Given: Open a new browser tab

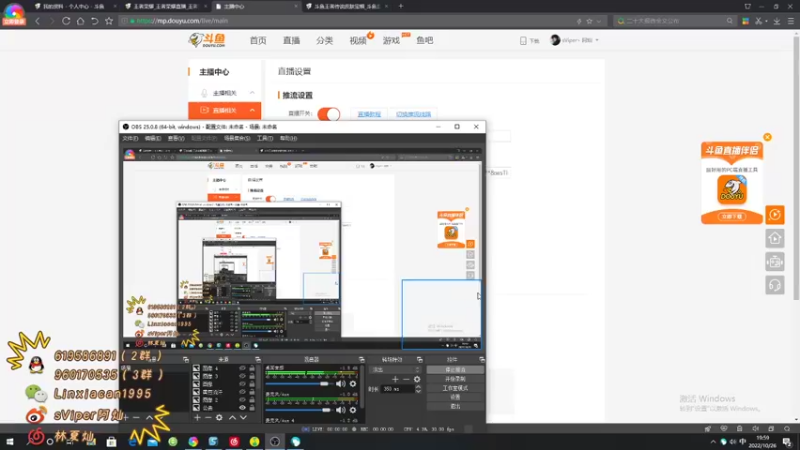Looking at the screenshot, I should (x=401, y=6).
